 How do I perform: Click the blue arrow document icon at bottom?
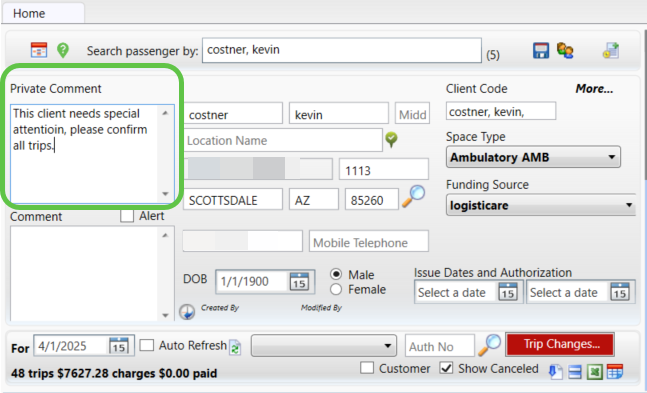click(x=555, y=372)
